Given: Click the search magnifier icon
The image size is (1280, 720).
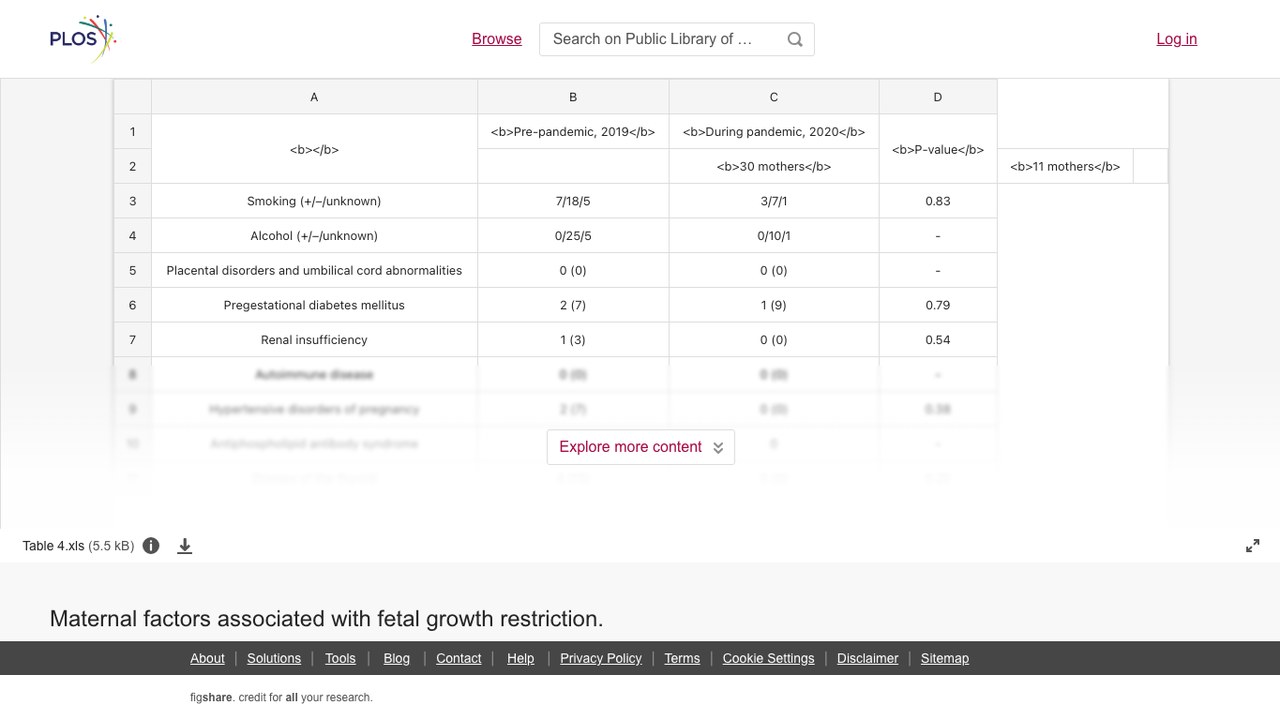Looking at the screenshot, I should pyautogui.click(x=795, y=39).
